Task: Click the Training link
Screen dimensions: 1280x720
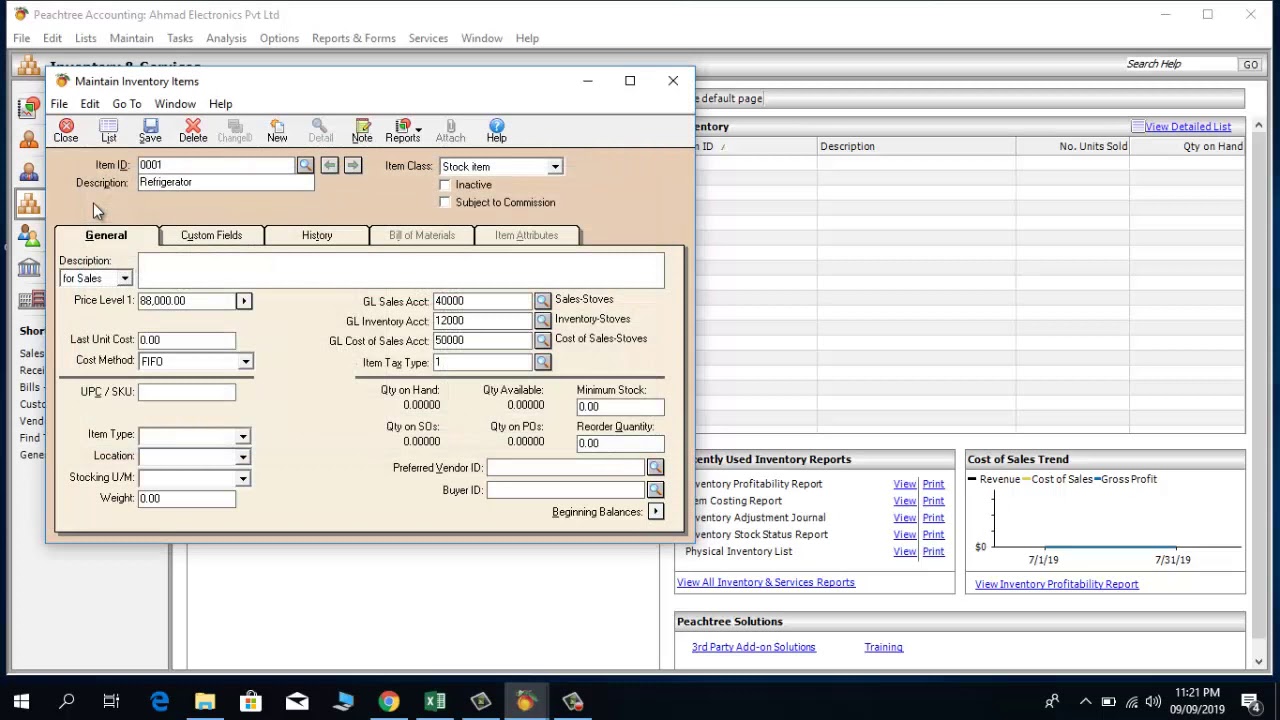Action: [x=884, y=648]
